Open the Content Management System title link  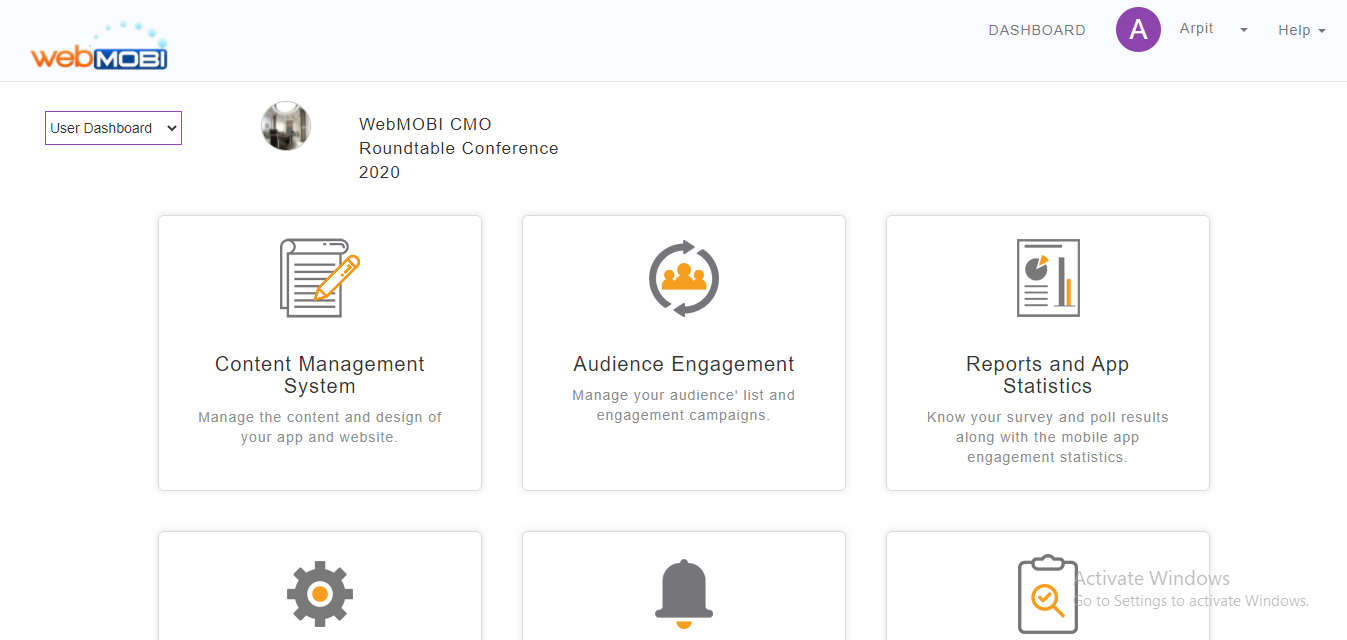click(320, 375)
